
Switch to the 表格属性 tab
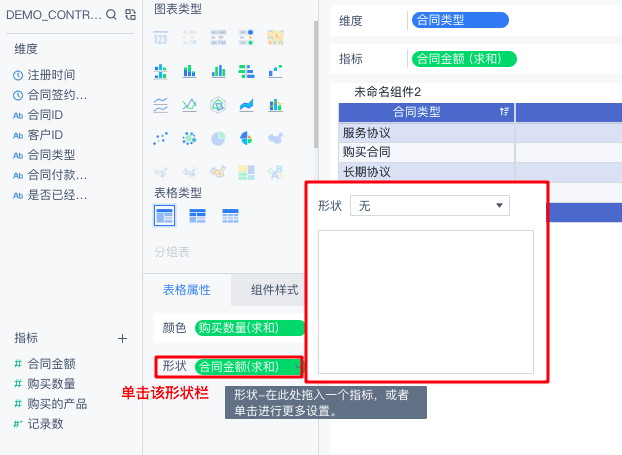187,290
